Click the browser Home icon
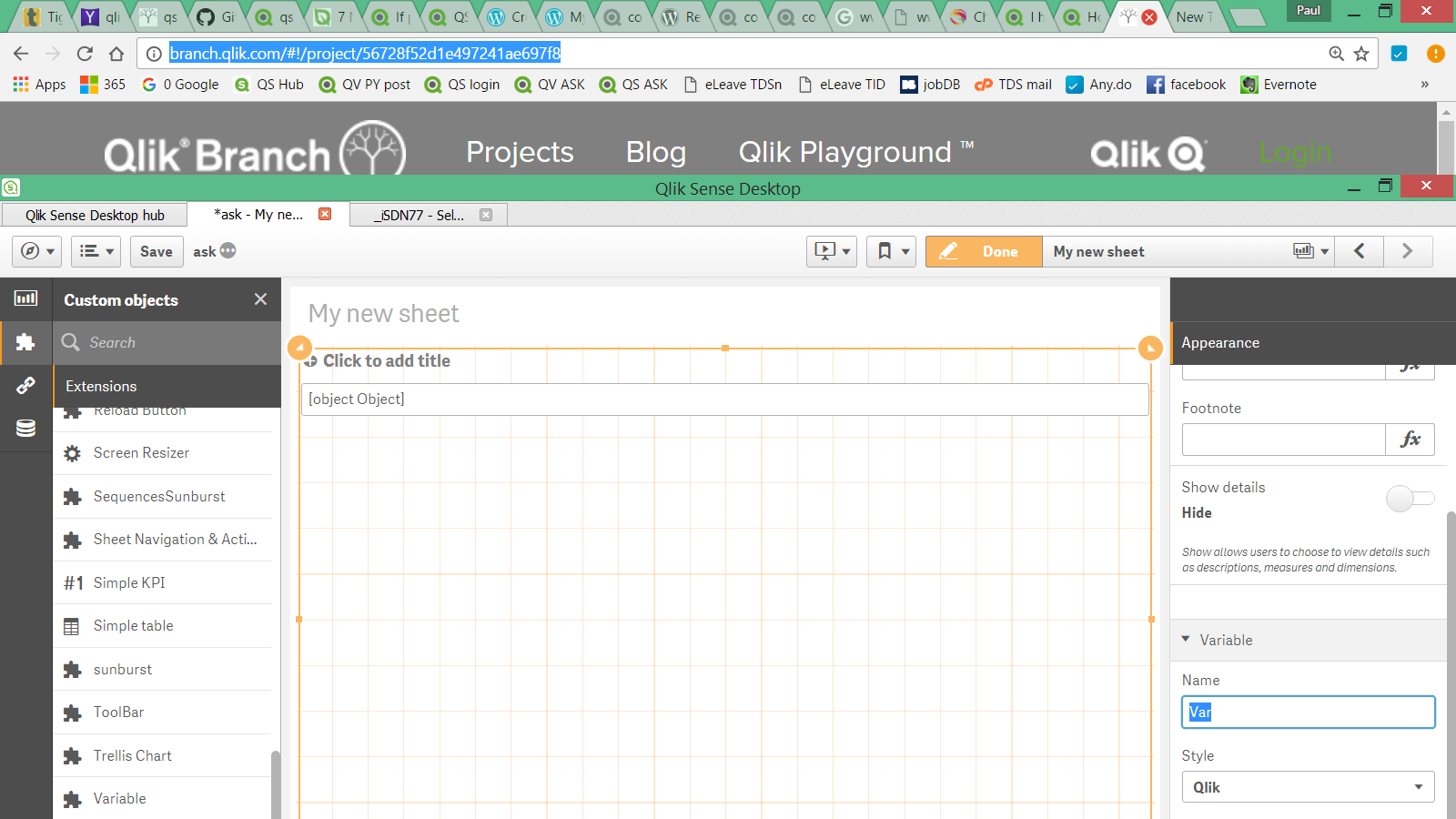The width and height of the screenshot is (1456, 819). (x=116, y=54)
